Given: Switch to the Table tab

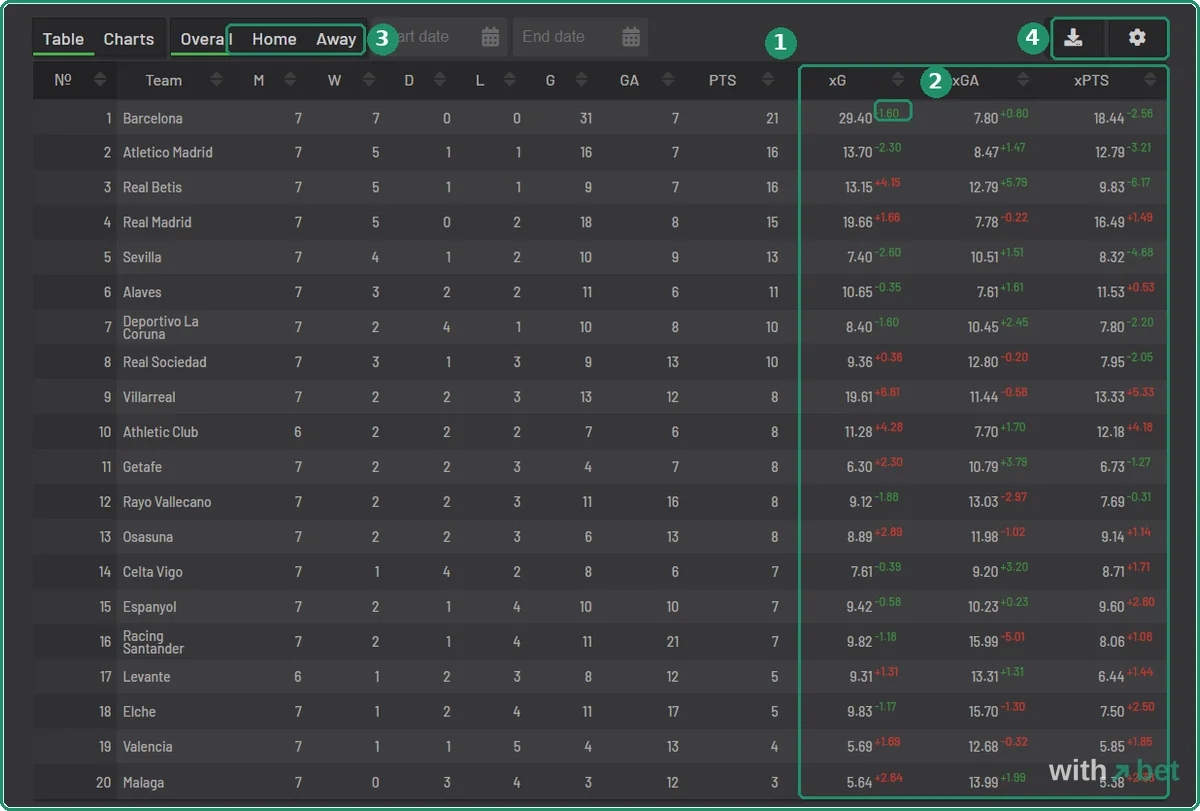Looking at the screenshot, I should [x=63, y=39].
